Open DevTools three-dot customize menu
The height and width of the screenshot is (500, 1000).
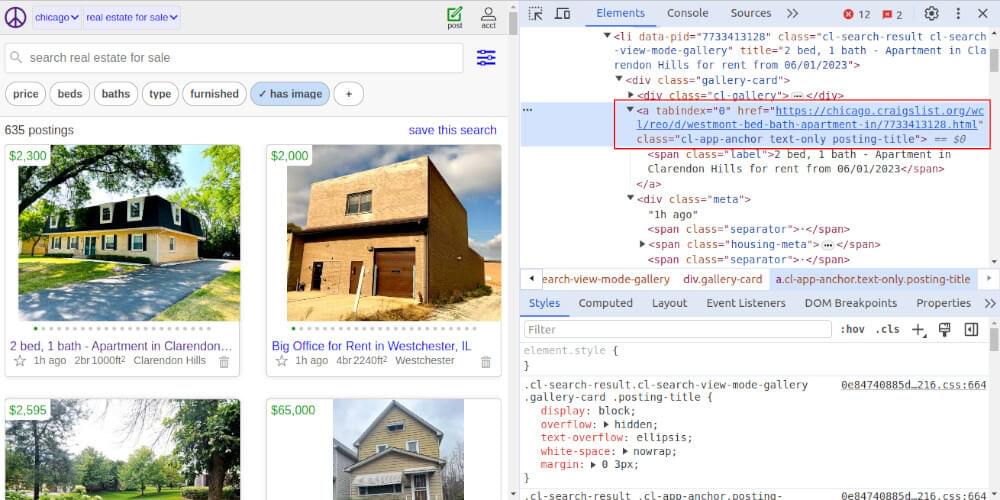958,13
